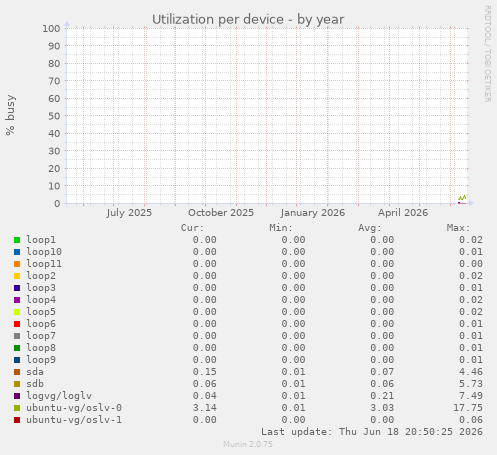The width and height of the screenshot is (497, 455).
Task: Click the sdb olive legend swatch
Action: (17, 384)
